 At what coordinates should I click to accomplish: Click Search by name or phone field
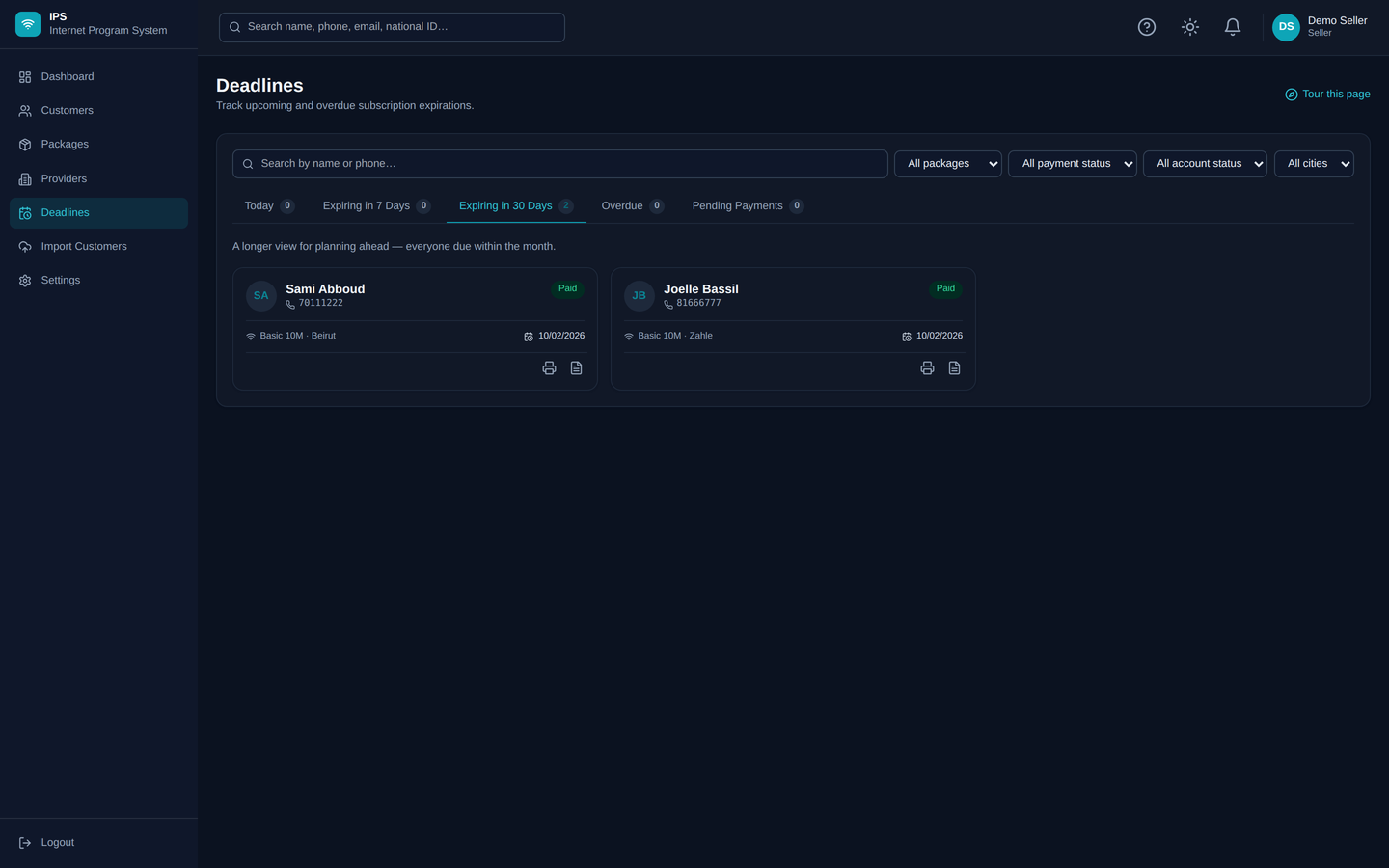pos(560,164)
